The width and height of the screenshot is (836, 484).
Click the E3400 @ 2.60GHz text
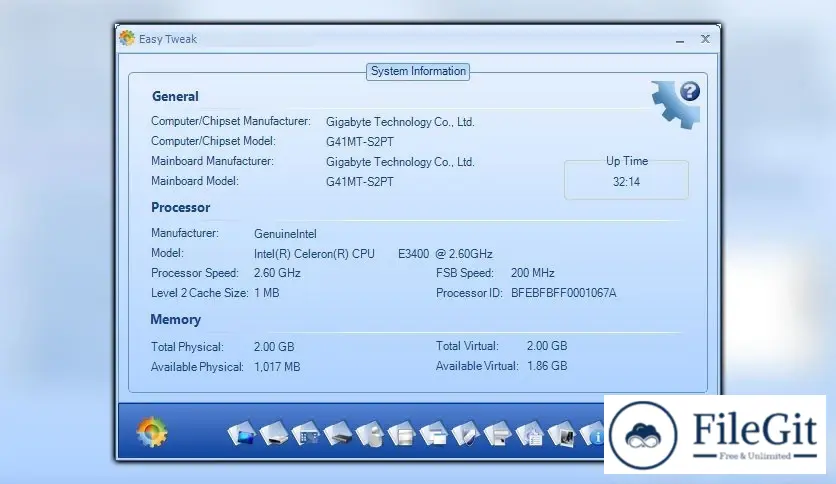click(x=445, y=254)
